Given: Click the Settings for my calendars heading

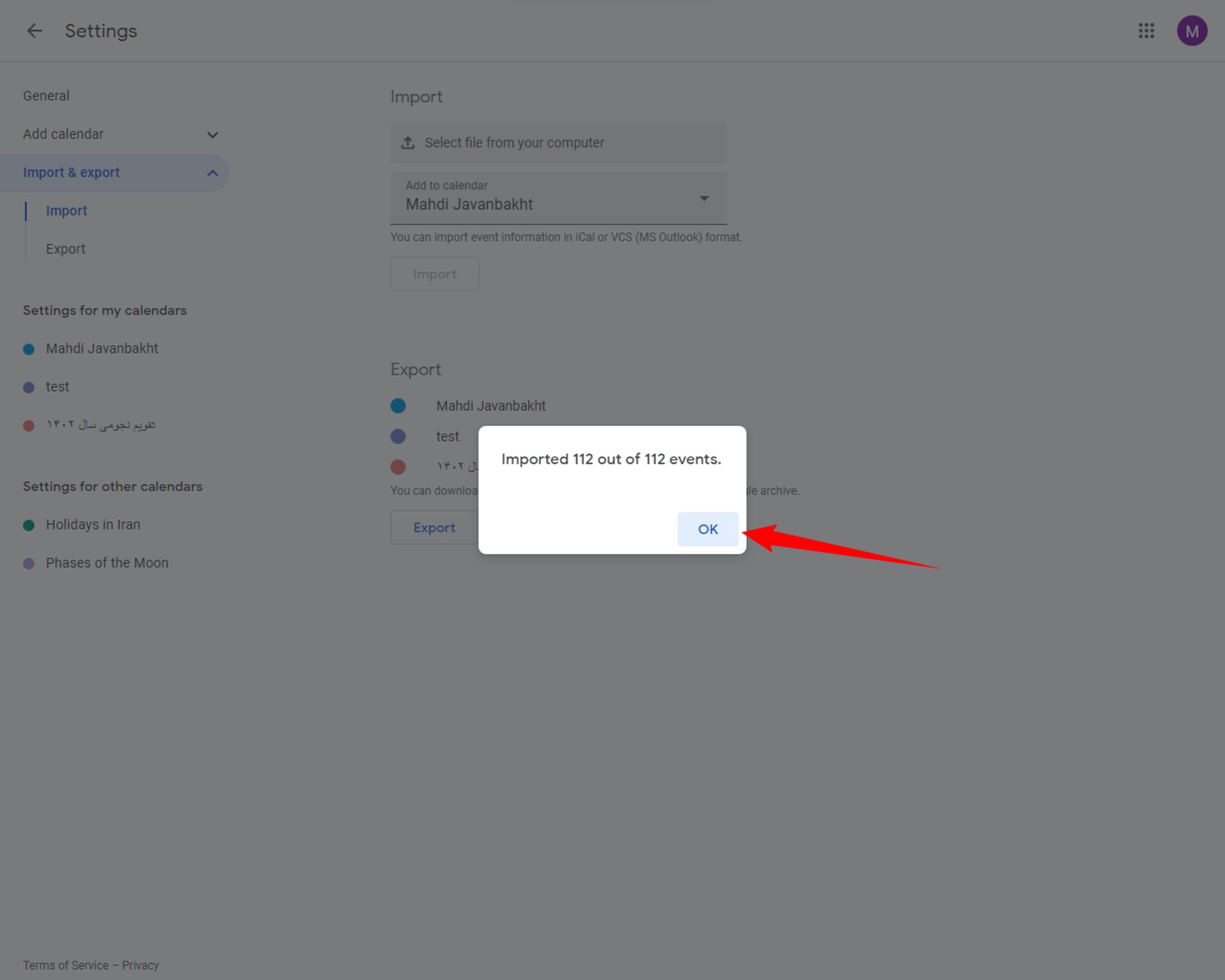Looking at the screenshot, I should tap(105, 311).
